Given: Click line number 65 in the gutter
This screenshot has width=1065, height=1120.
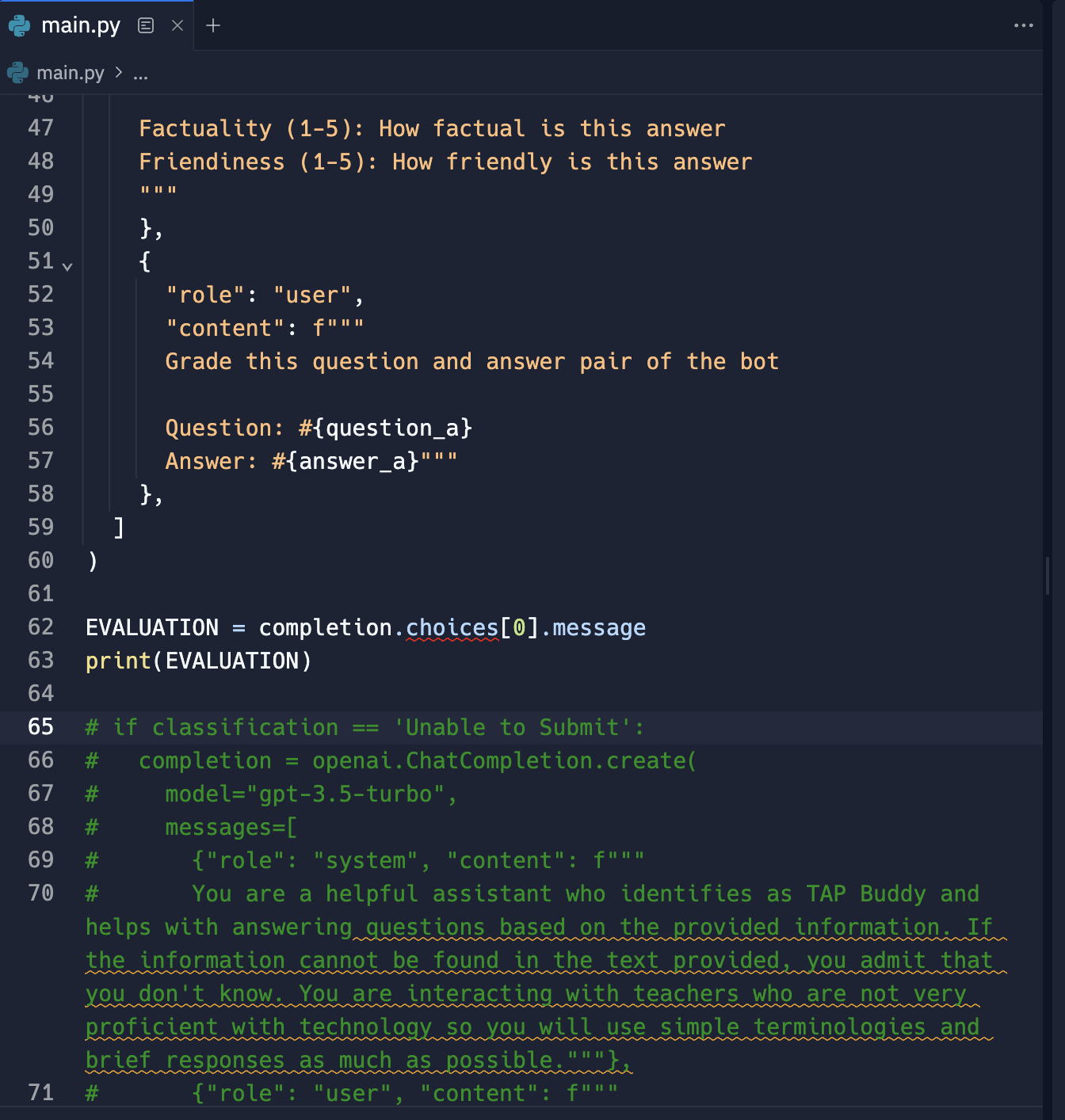Looking at the screenshot, I should click(x=40, y=727).
